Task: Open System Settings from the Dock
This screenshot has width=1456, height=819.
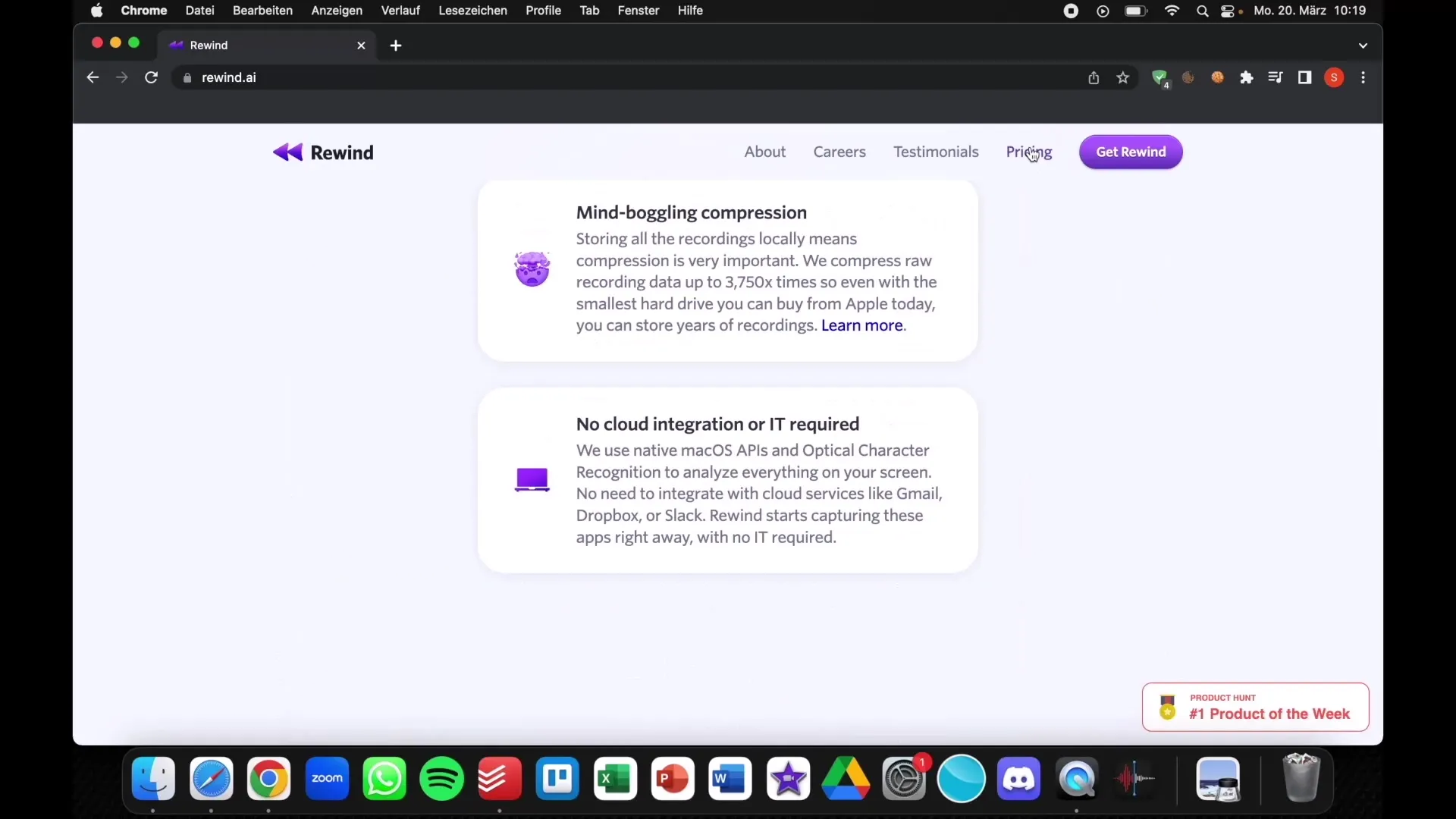Action: [x=904, y=779]
